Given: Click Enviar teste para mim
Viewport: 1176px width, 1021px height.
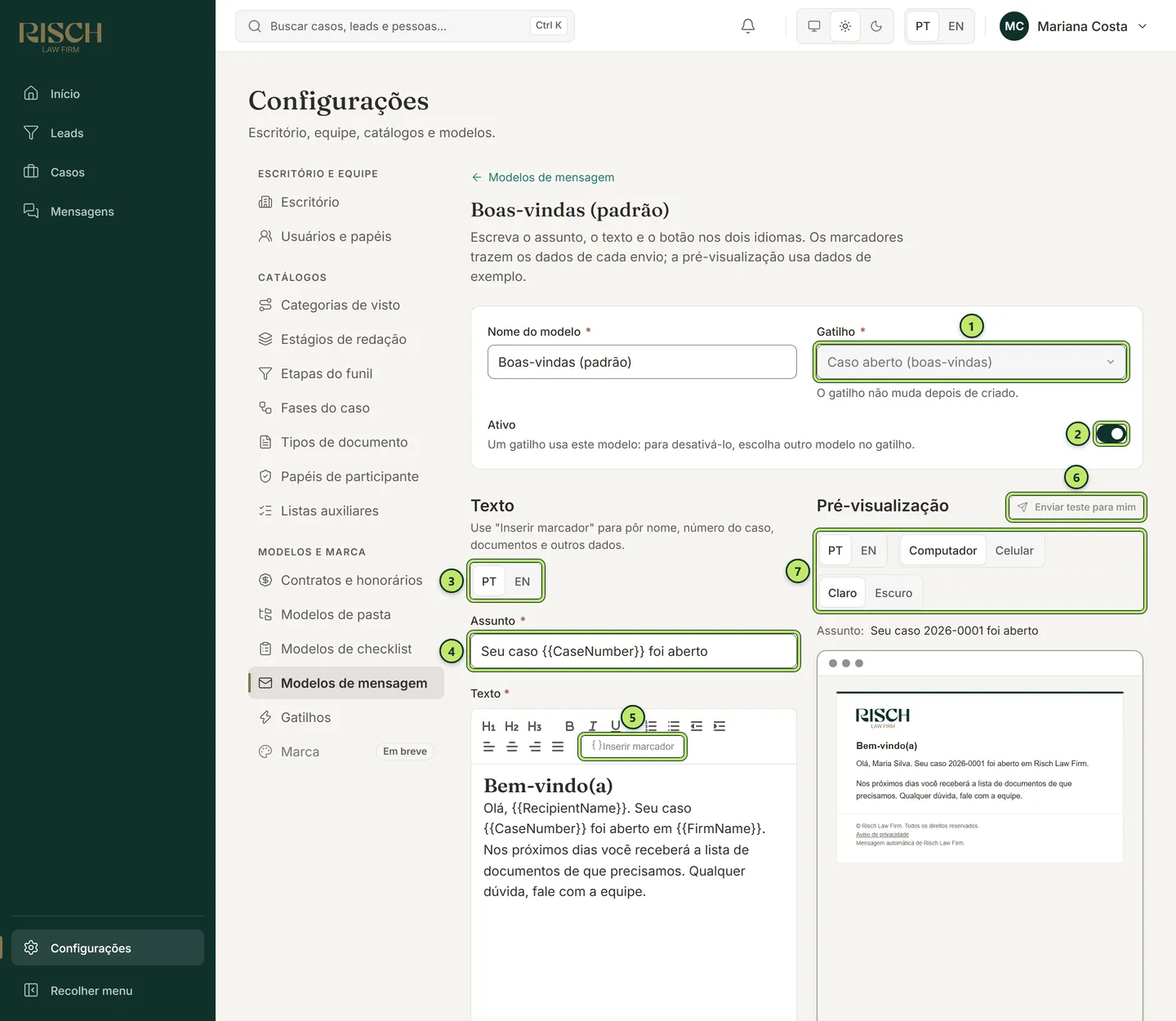Looking at the screenshot, I should tap(1076, 507).
